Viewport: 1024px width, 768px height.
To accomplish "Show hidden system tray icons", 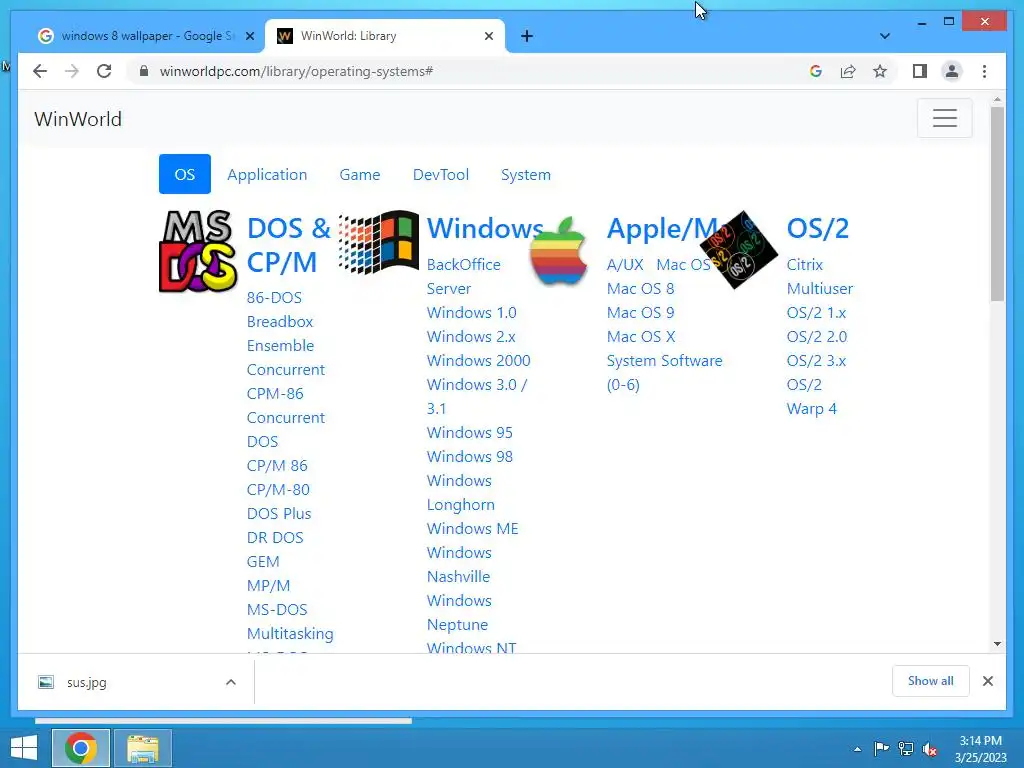I will pyautogui.click(x=857, y=749).
